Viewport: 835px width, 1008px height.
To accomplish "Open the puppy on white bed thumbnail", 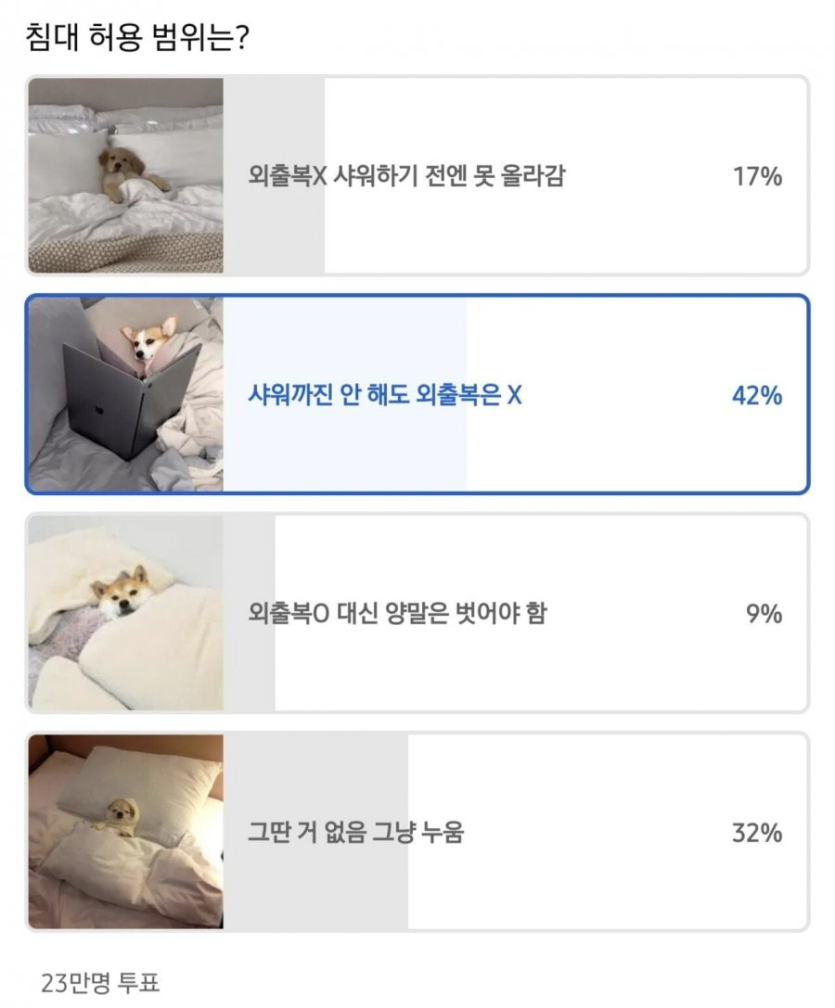I will pyautogui.click(x=126, y=176).
